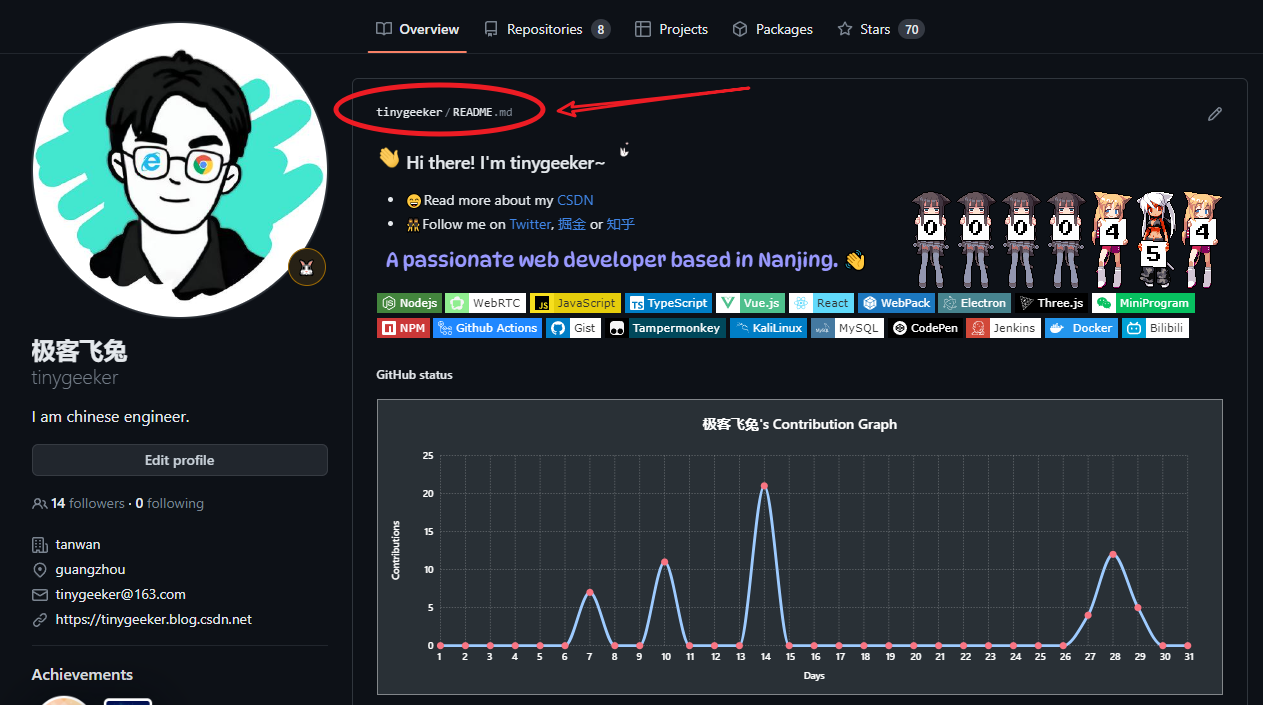Screen dimensions: 1263x705
Task: Click the NPM badge
Action: 403,327
